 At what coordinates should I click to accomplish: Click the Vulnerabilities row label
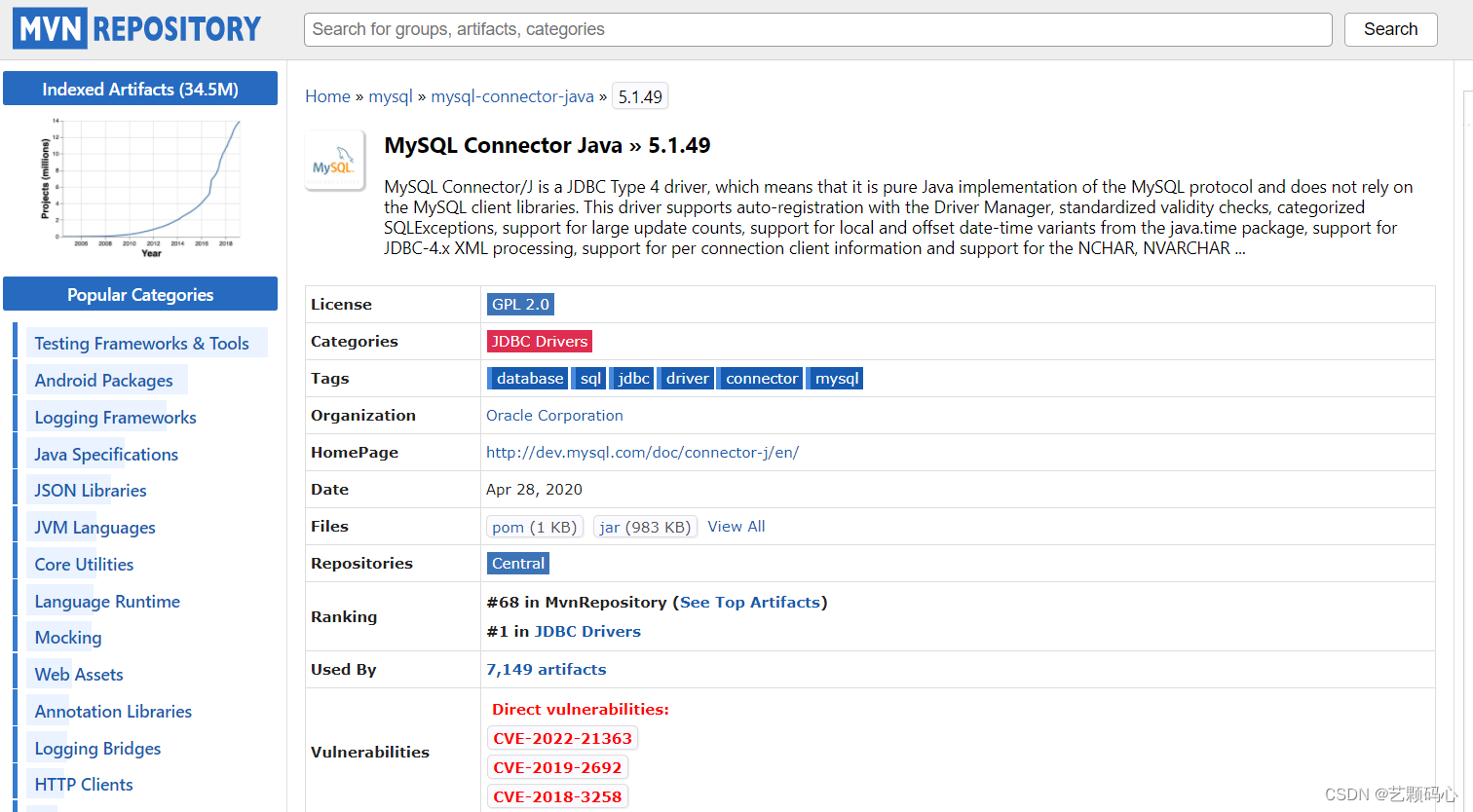pyautogui.click(x=370, y=752)
